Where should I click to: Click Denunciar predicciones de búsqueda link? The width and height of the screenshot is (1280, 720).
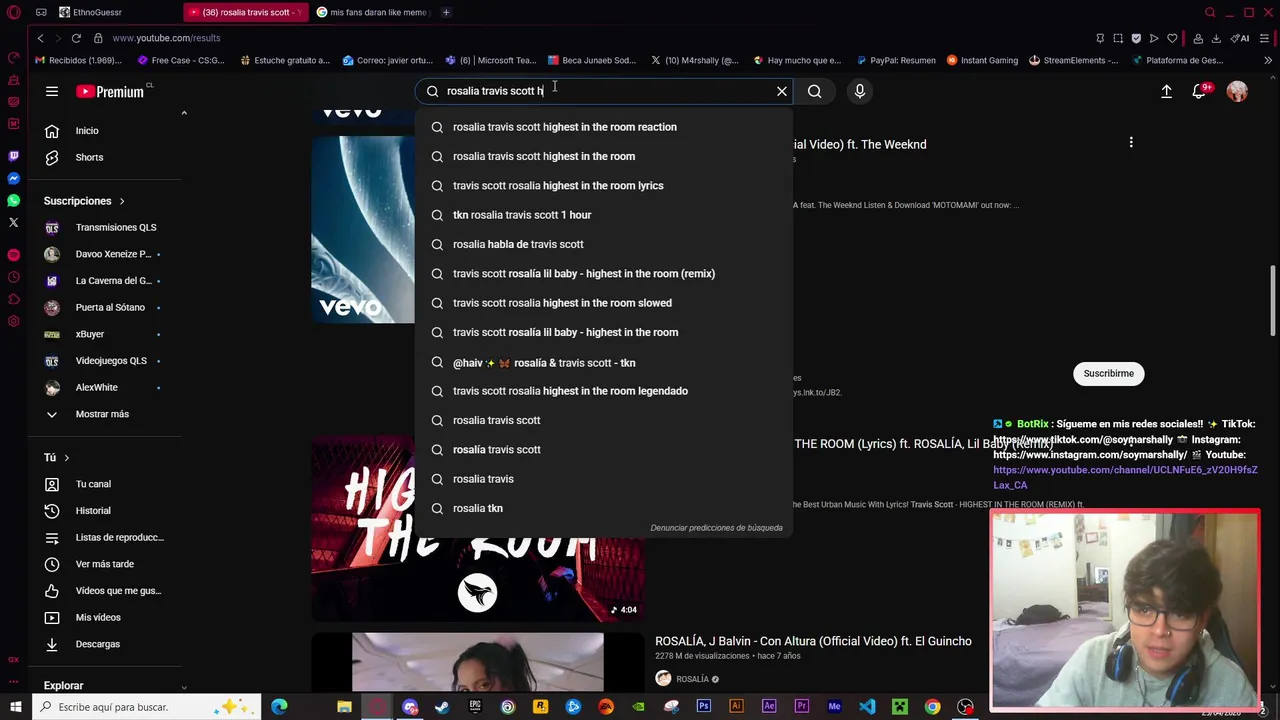tap(716, 528)
